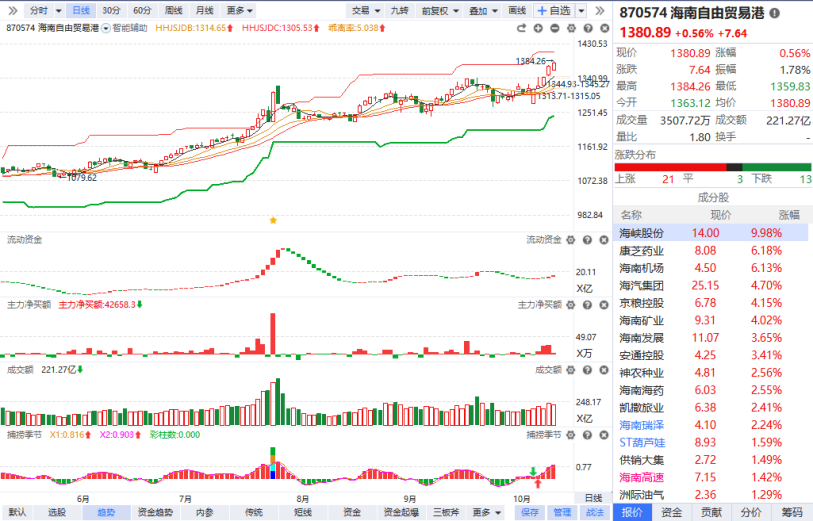Click the red-green 涨跌分布 distribution bar
Screen dimensions: 813x521
[x=712, y=166]
